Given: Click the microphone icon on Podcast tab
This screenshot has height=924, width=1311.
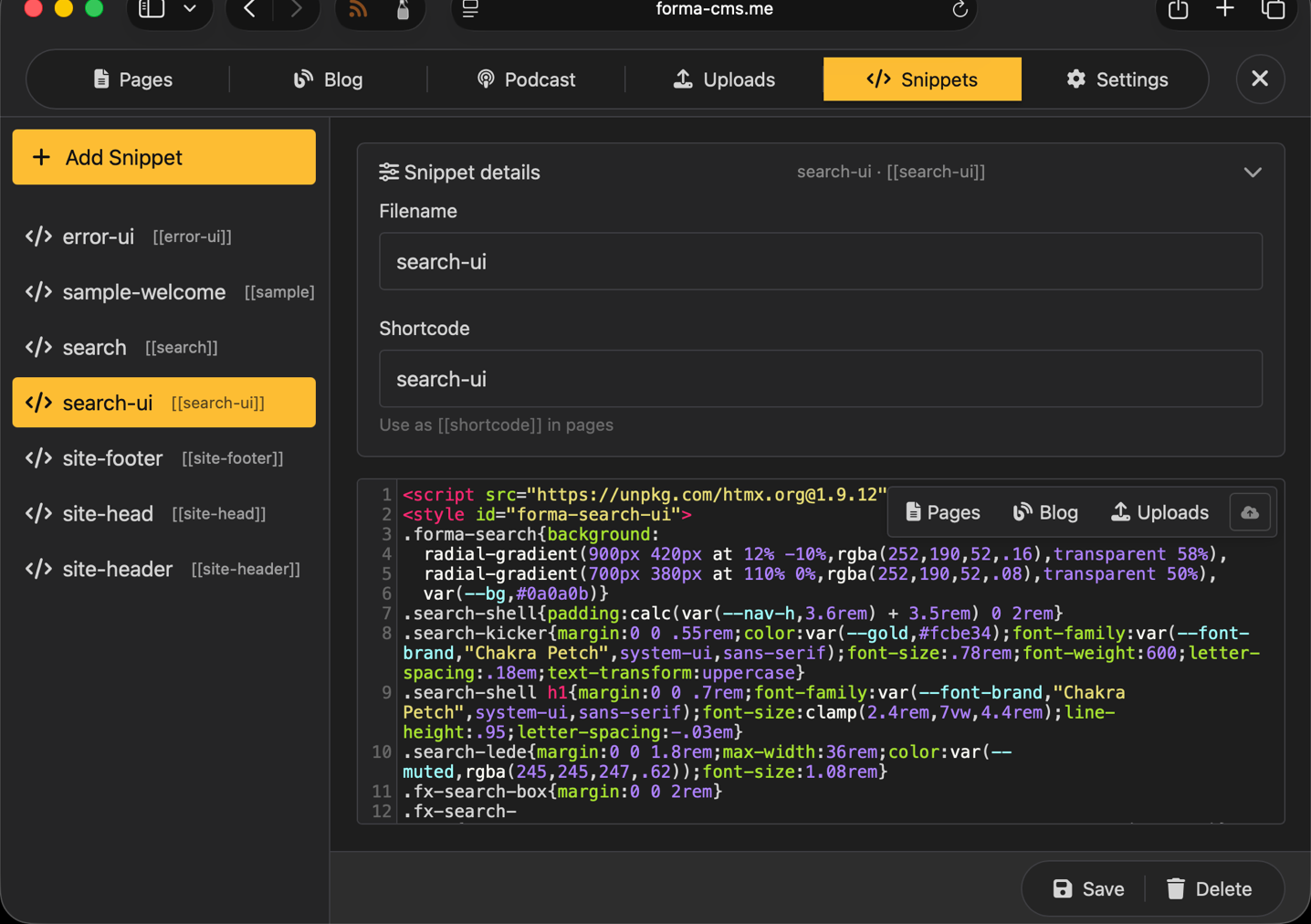Looking at the screenshot, I should coord(486,79).
